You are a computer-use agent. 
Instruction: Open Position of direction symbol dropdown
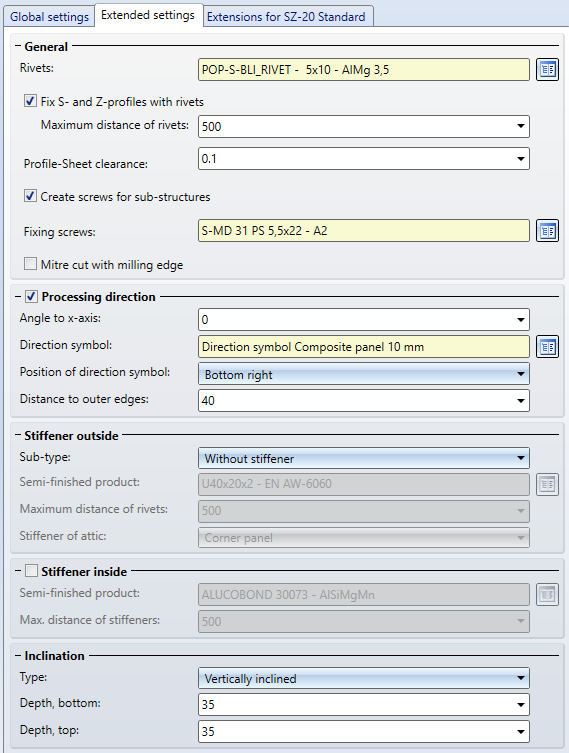click(x=363, y=374)
